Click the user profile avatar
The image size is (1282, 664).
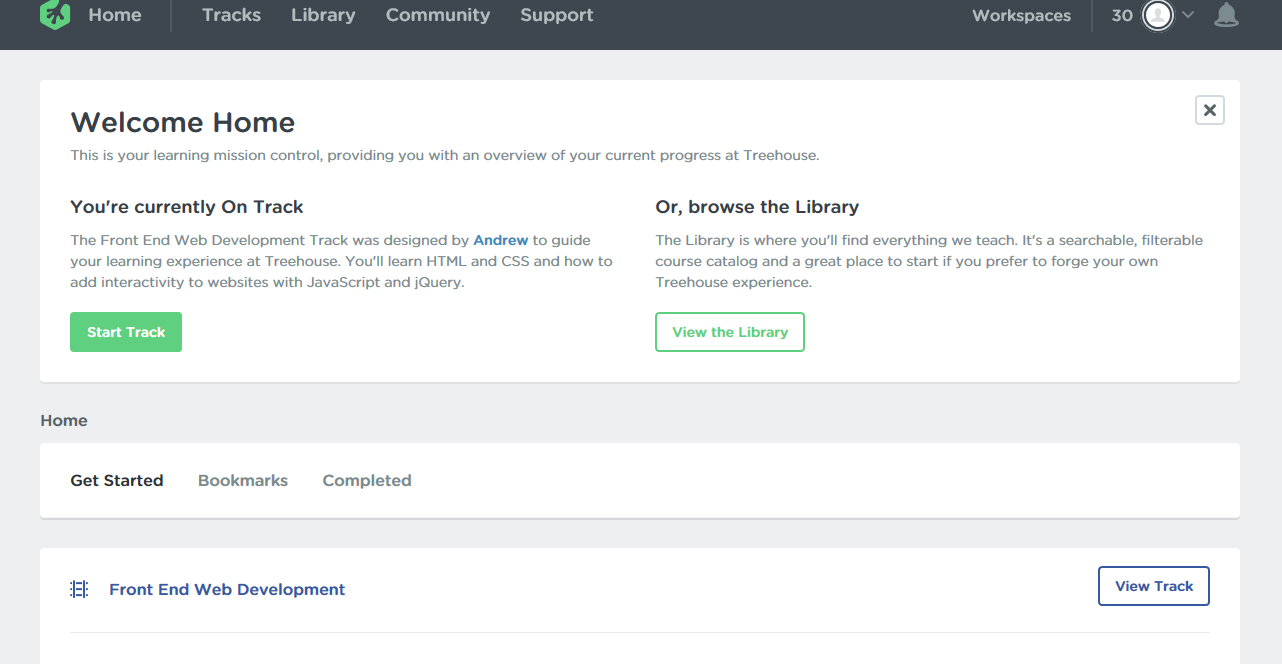[1158, 16]
